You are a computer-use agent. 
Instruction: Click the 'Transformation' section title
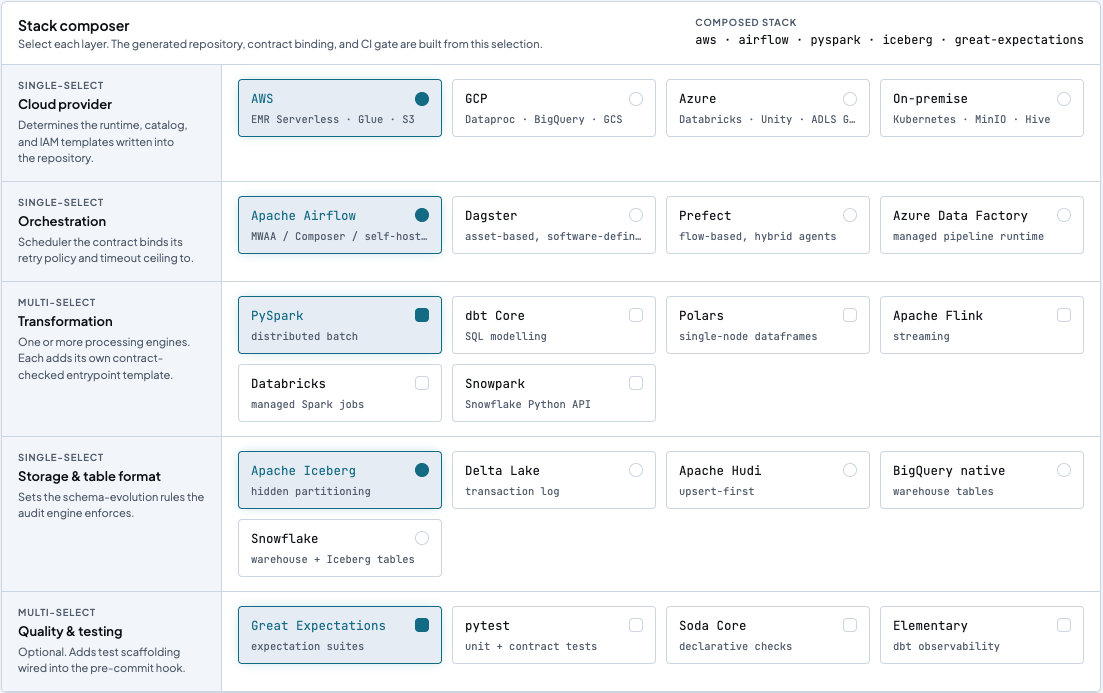[65, 321]
